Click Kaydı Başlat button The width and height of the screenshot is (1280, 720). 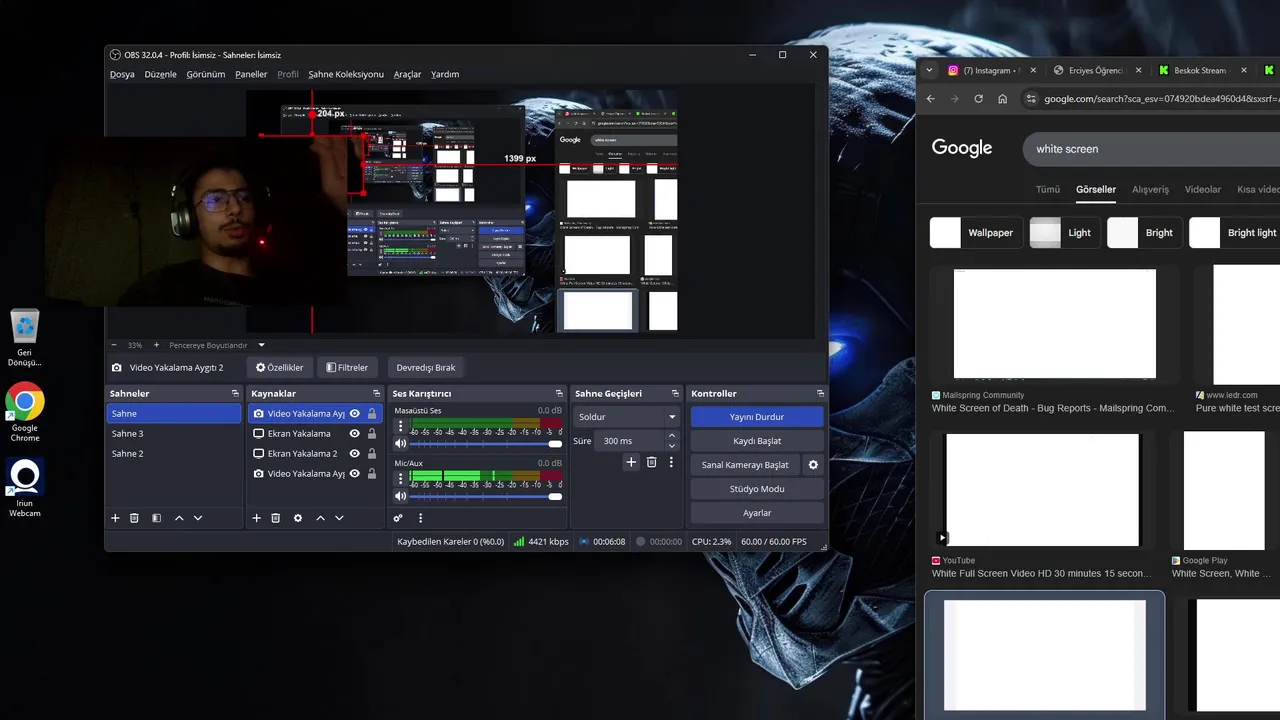coord(757,441)
